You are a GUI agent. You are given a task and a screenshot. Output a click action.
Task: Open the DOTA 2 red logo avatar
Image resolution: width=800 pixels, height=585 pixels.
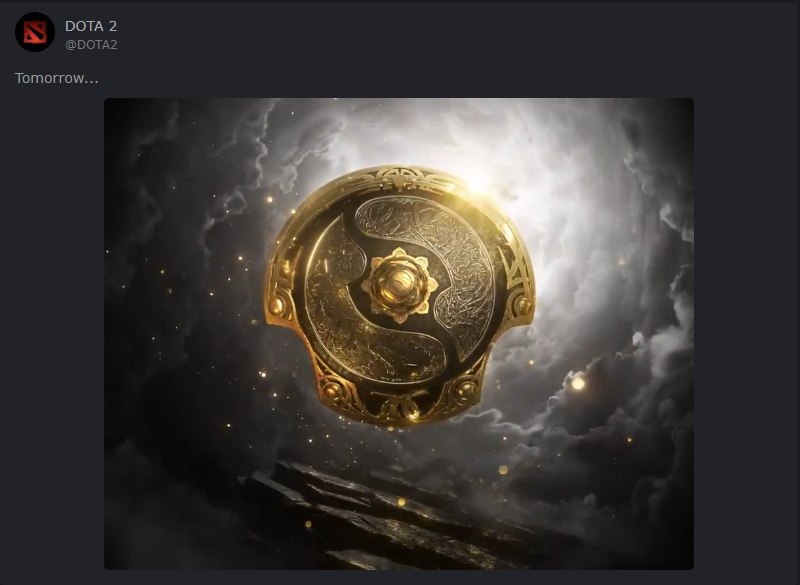[35, 32]
